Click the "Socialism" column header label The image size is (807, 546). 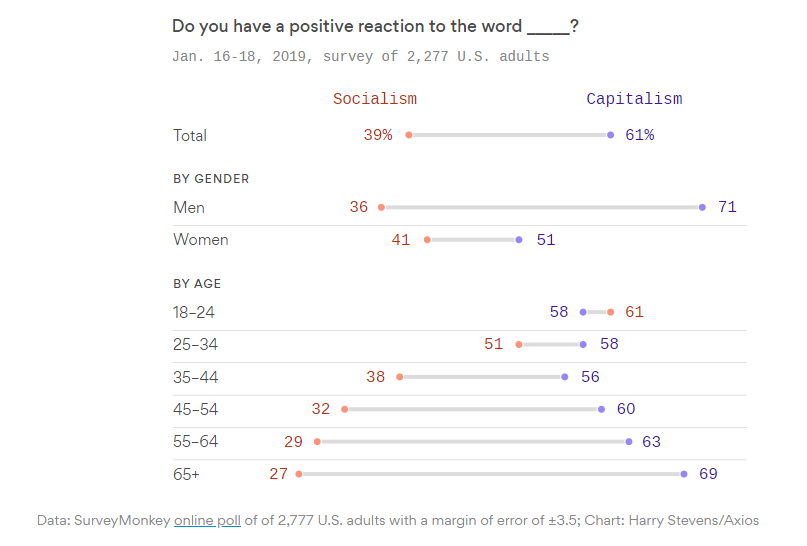coord(375,99)
